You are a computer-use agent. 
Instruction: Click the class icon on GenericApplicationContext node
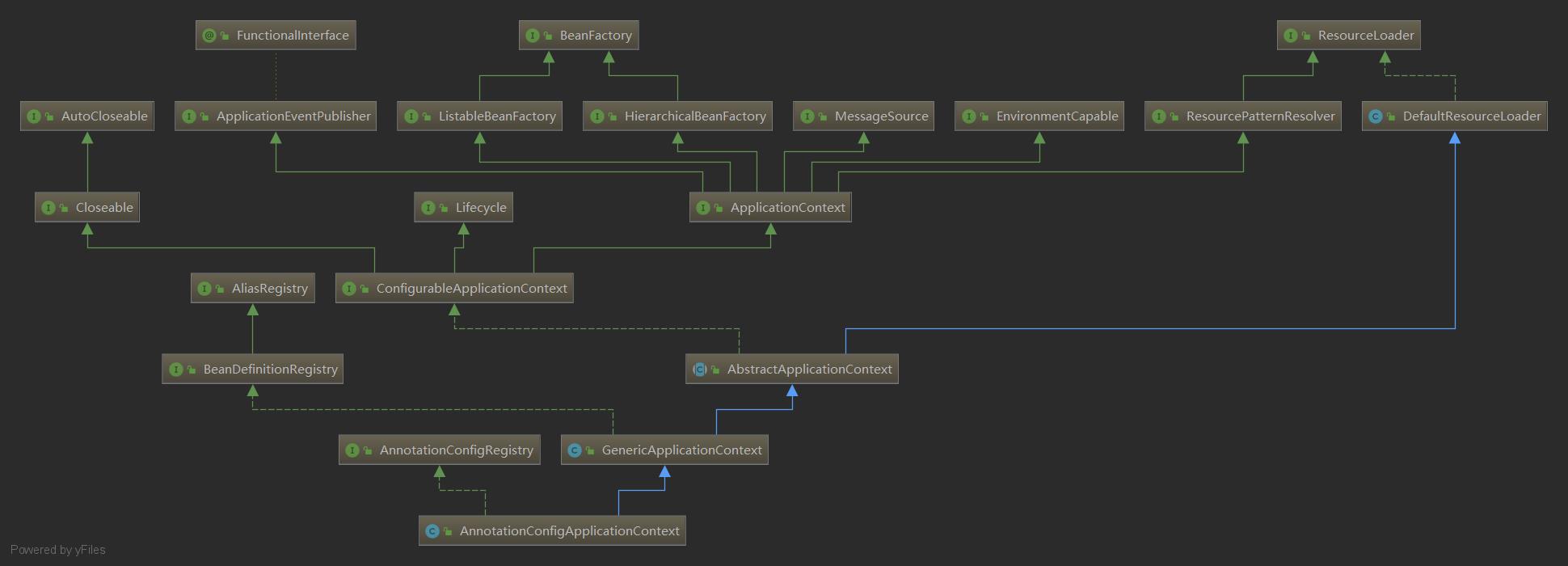pos(575,450)
